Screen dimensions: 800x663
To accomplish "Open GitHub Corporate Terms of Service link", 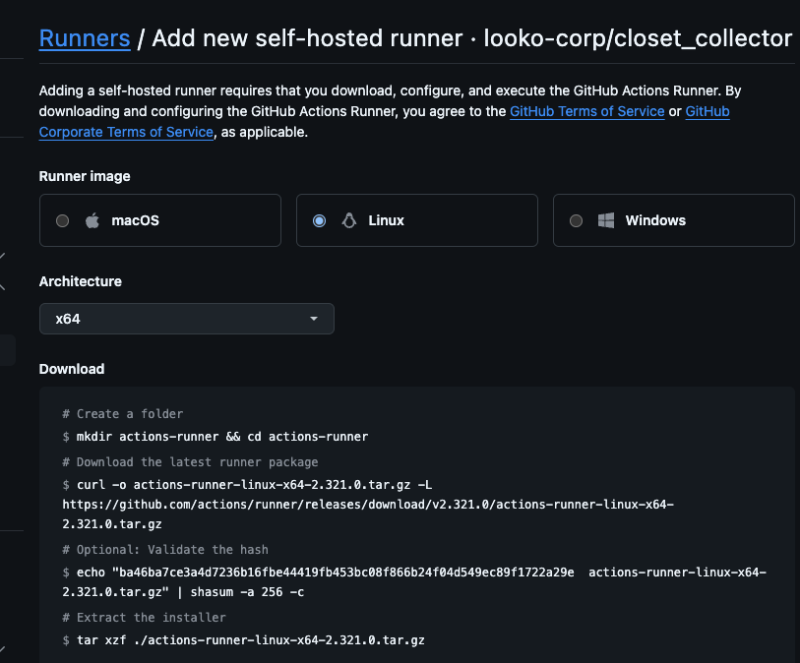I will point(126,132).
